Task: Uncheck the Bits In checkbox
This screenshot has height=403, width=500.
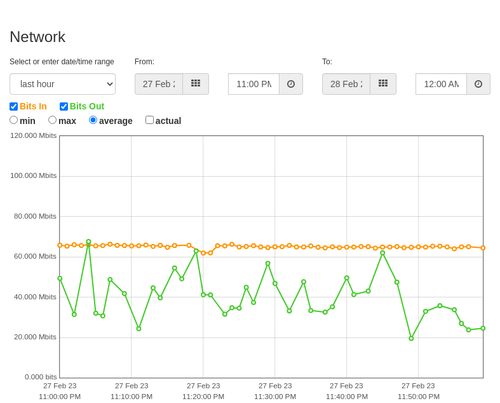Action: point(14,106)
